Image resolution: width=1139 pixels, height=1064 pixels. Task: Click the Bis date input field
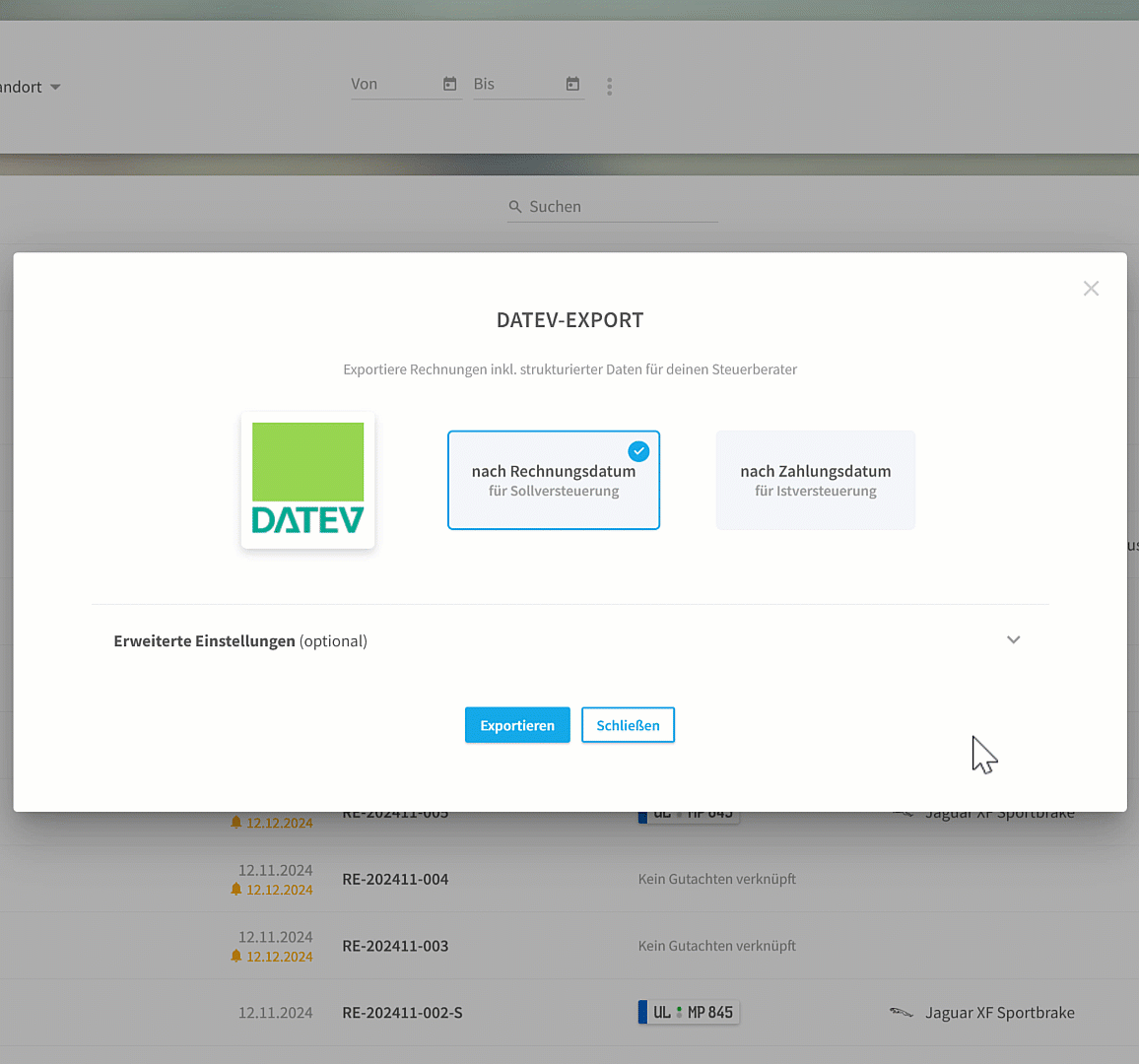(x=529, y=85)
